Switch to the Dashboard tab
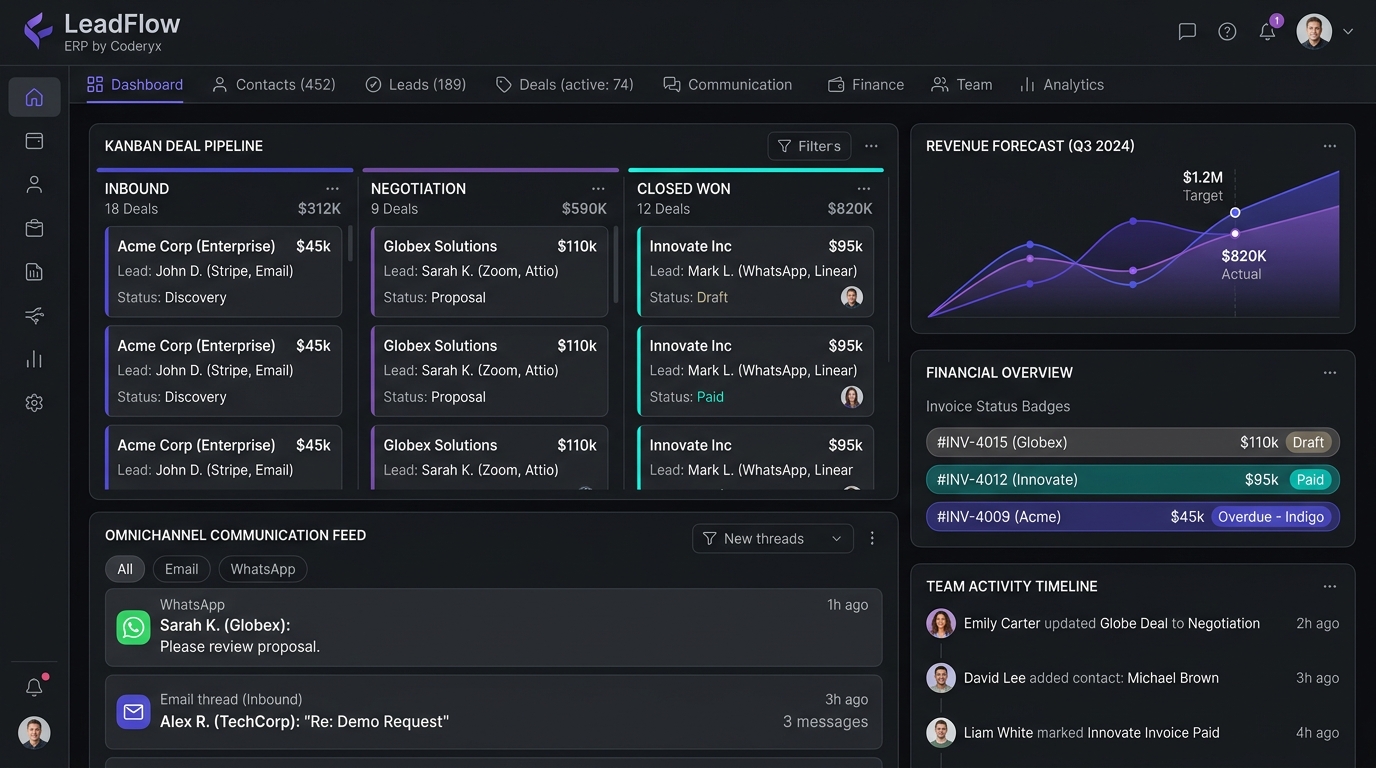Screen dimensions: 1376x768 (135, 85)
